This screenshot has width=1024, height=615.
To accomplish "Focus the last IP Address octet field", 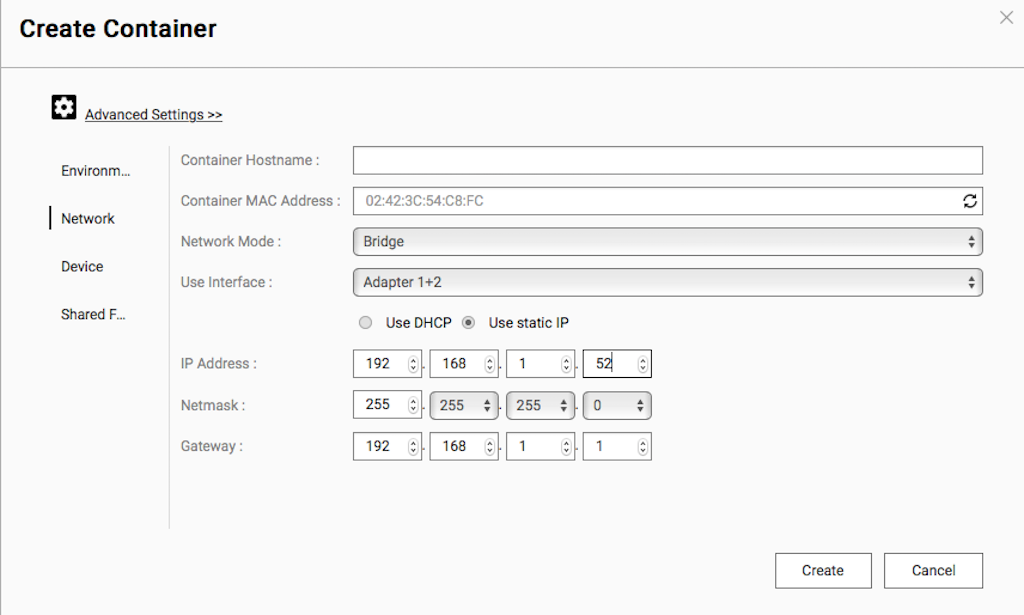I will [x=608, y=364].
